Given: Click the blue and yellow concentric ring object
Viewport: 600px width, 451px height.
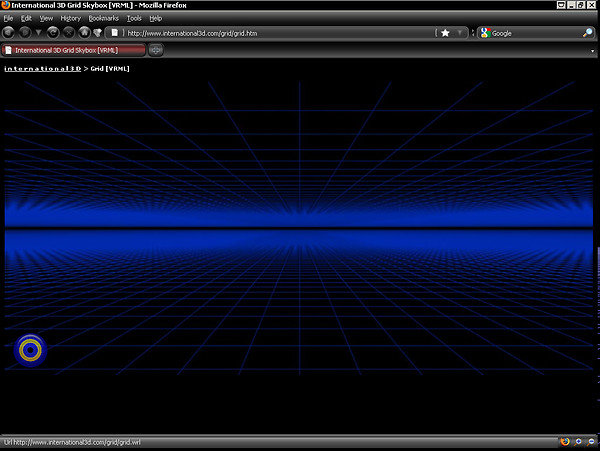Looking at the screenshot, I should click(30, 350).
